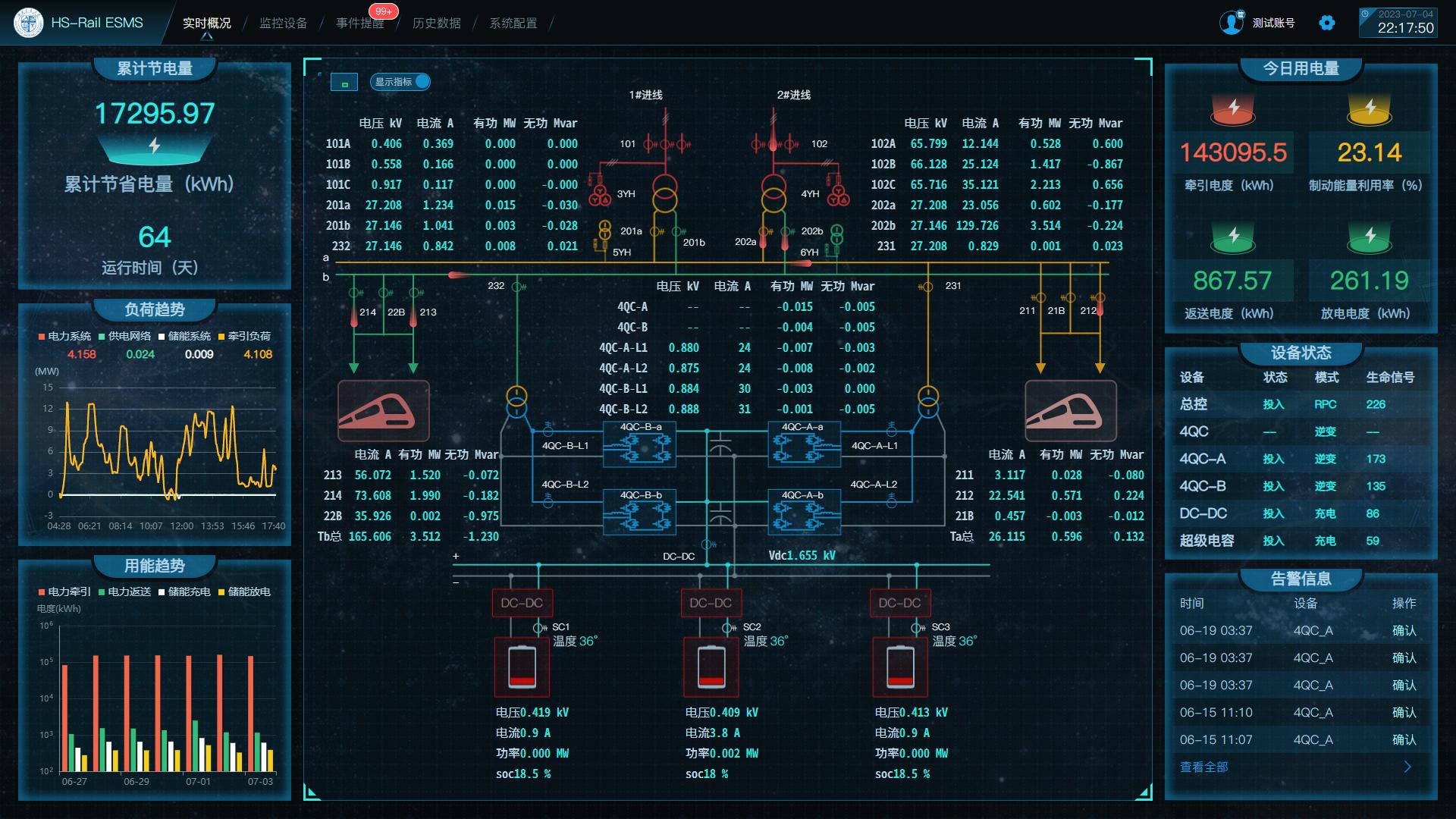Click the HS-Rail ESMS logo emblem
The width and height of the screenshot is (1456, 819).
click(x=29, y=23)
